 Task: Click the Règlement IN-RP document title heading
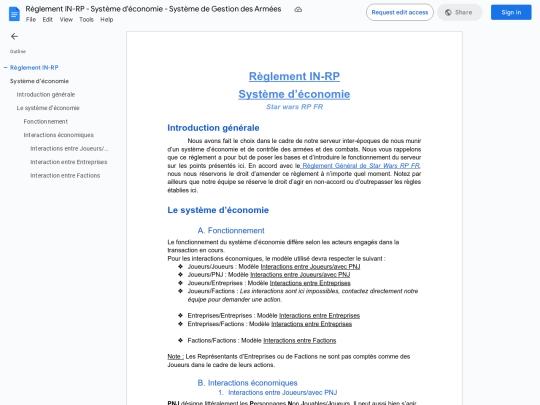coord(294,76)
